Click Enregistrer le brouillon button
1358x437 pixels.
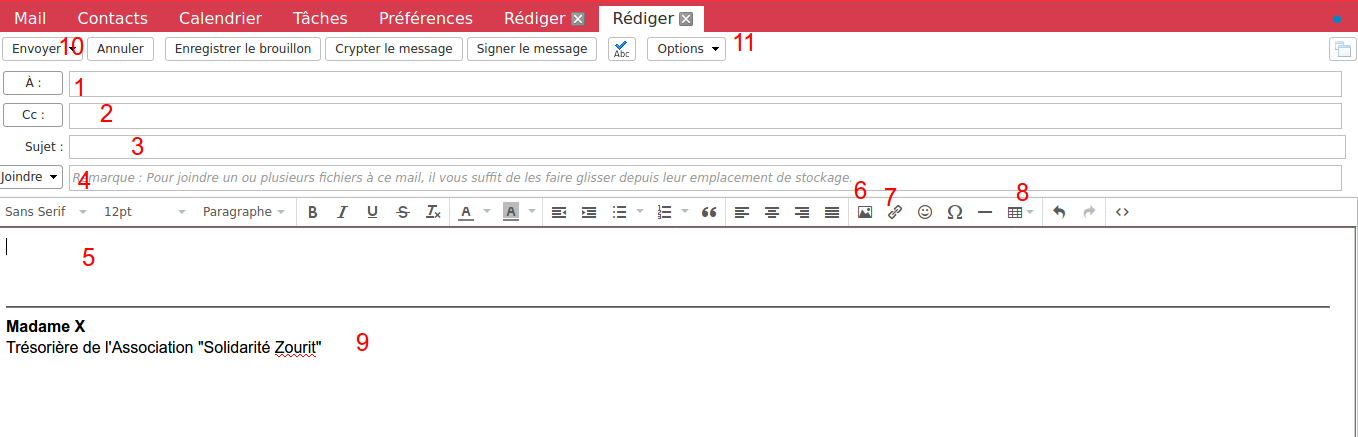(x=243, y=49)
